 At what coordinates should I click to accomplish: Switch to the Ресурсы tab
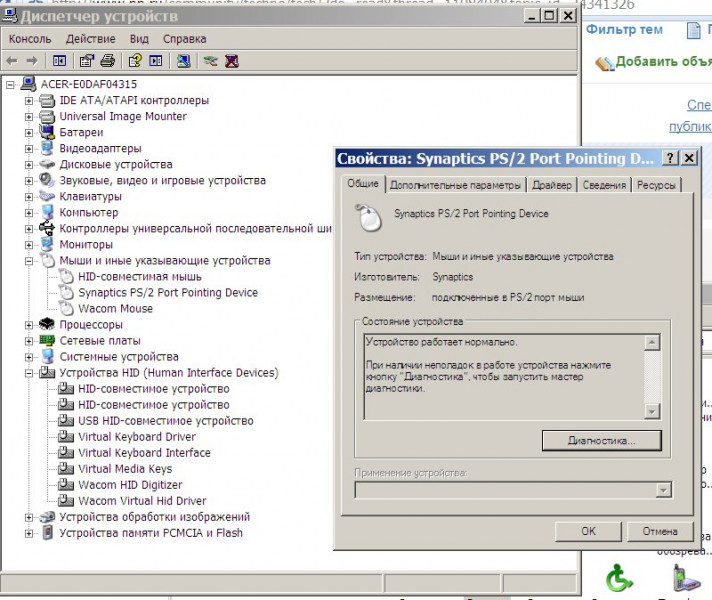point(656,185)
